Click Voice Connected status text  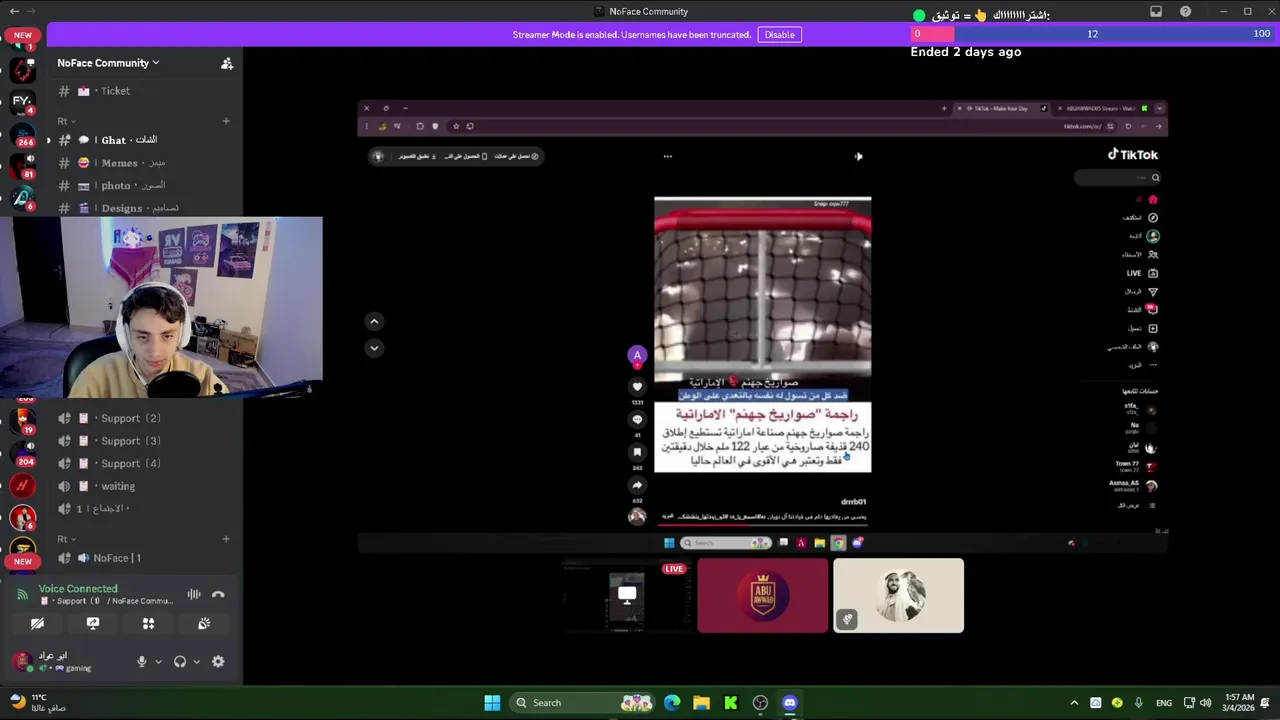tap(78, 589)
